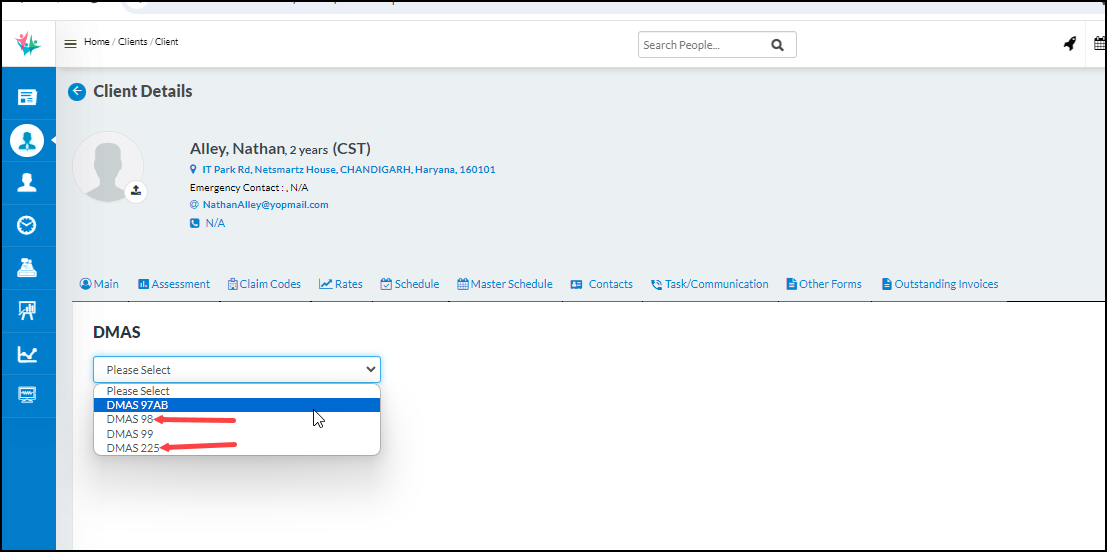This screenshot has width=1107, height=552.
Task: Click the line chart icon in sidebar
Action: (27, 354)
